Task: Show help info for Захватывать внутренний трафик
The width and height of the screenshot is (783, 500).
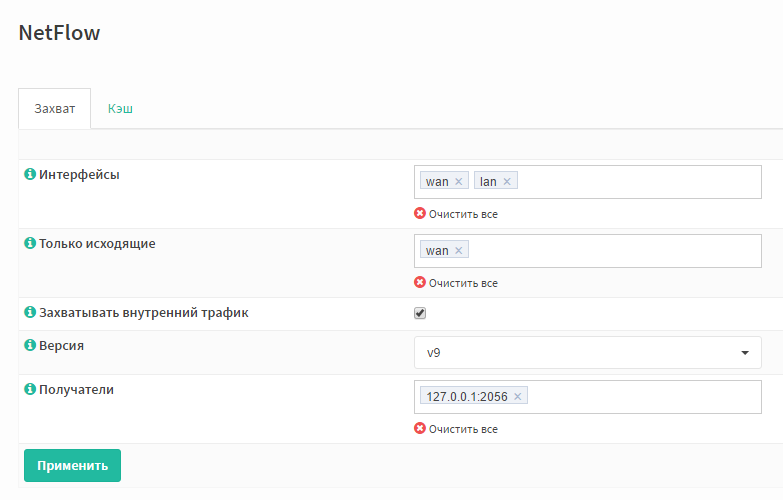Action: (30, 312)
